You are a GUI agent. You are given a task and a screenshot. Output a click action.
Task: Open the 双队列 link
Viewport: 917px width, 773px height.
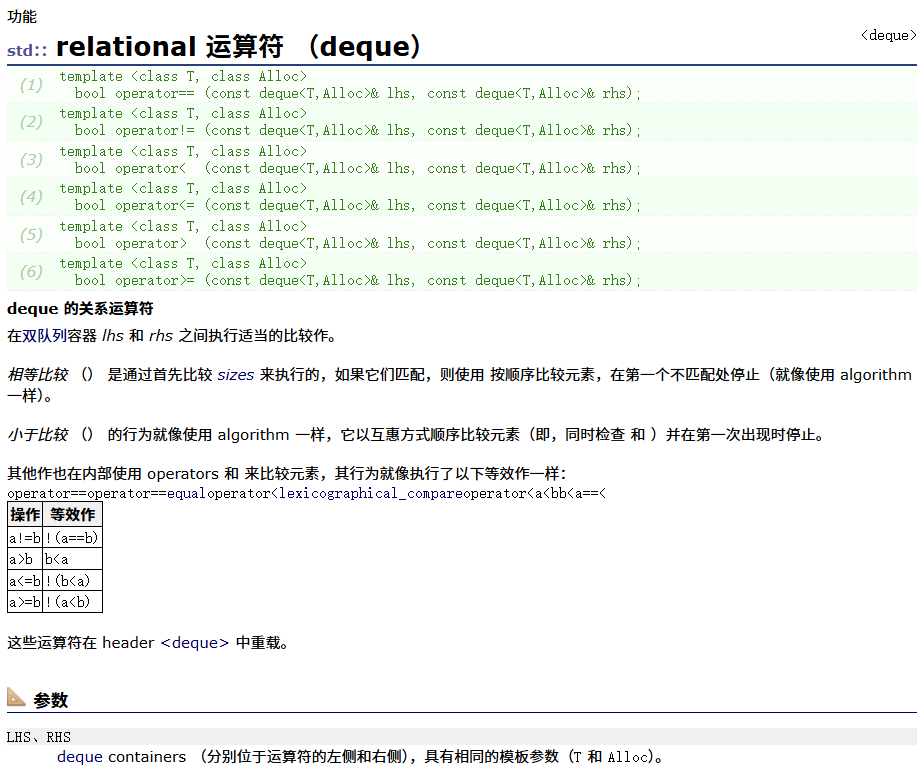pyautogui.click(x=44, y=336)
